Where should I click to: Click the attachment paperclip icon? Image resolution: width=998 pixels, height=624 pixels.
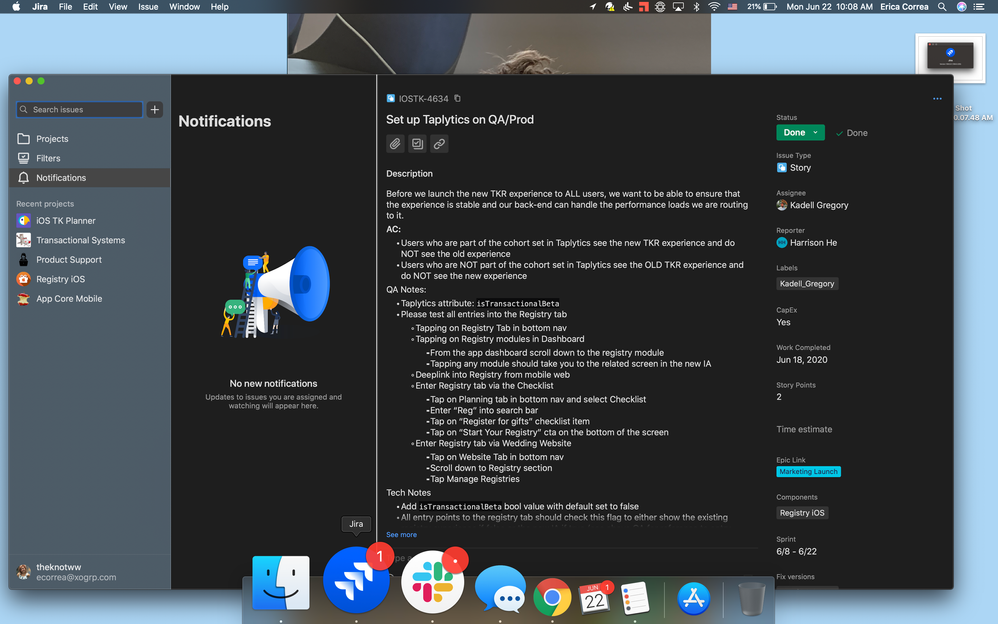pos(395,144)
